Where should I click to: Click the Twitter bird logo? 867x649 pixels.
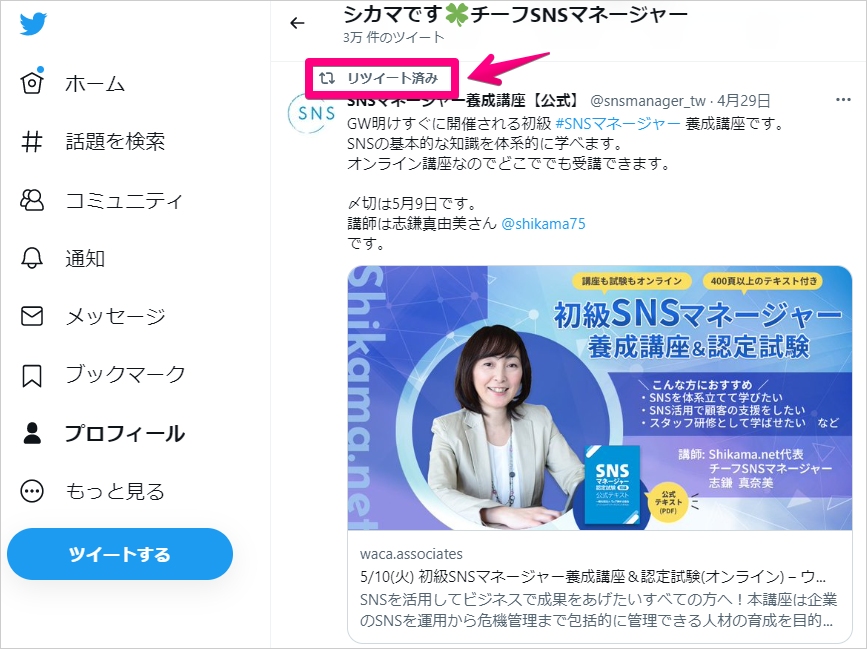pyautogui.click(x=33, y=24)
